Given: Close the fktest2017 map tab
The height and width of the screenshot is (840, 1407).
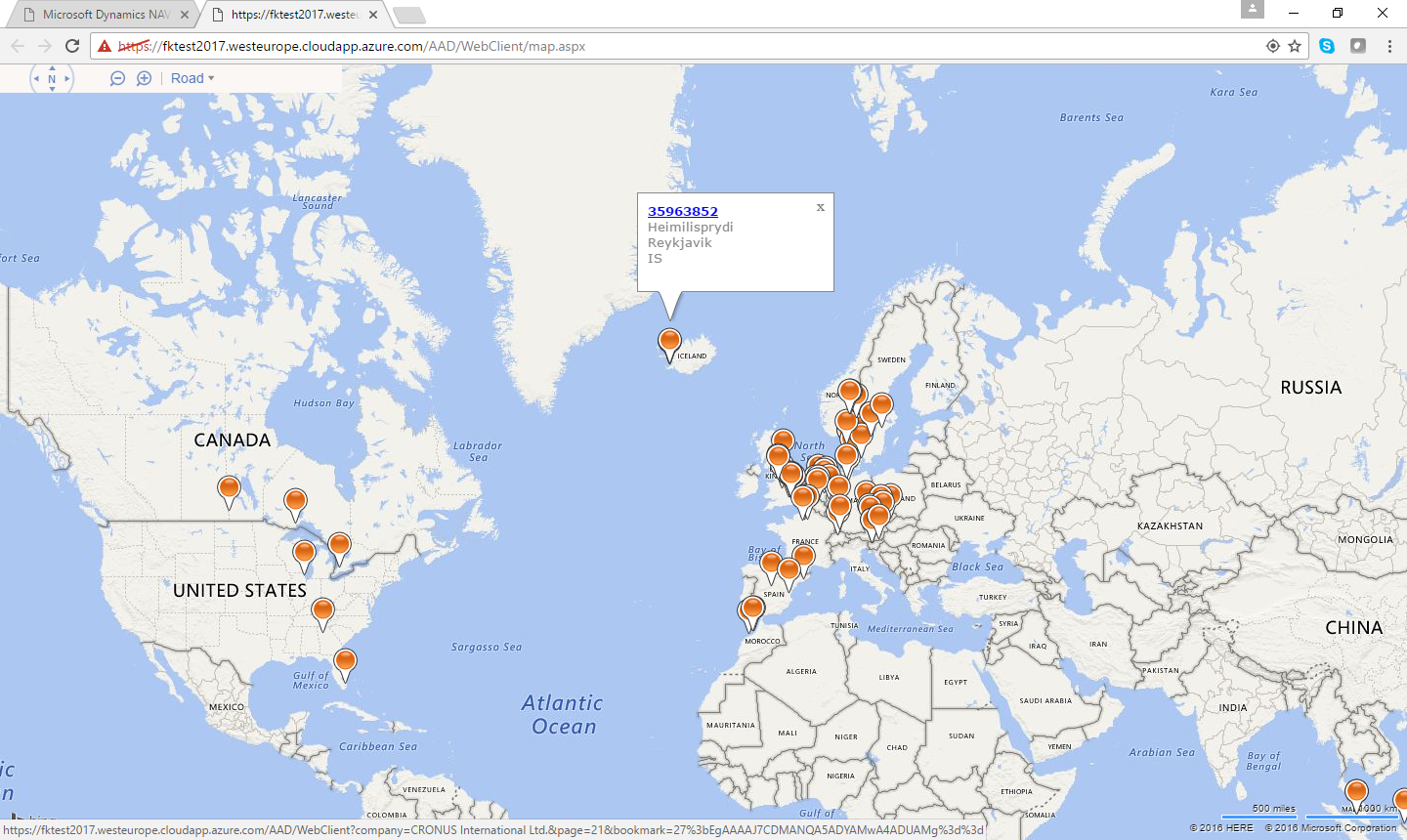Looking at the screenshot, I should [x=373, y=15].
